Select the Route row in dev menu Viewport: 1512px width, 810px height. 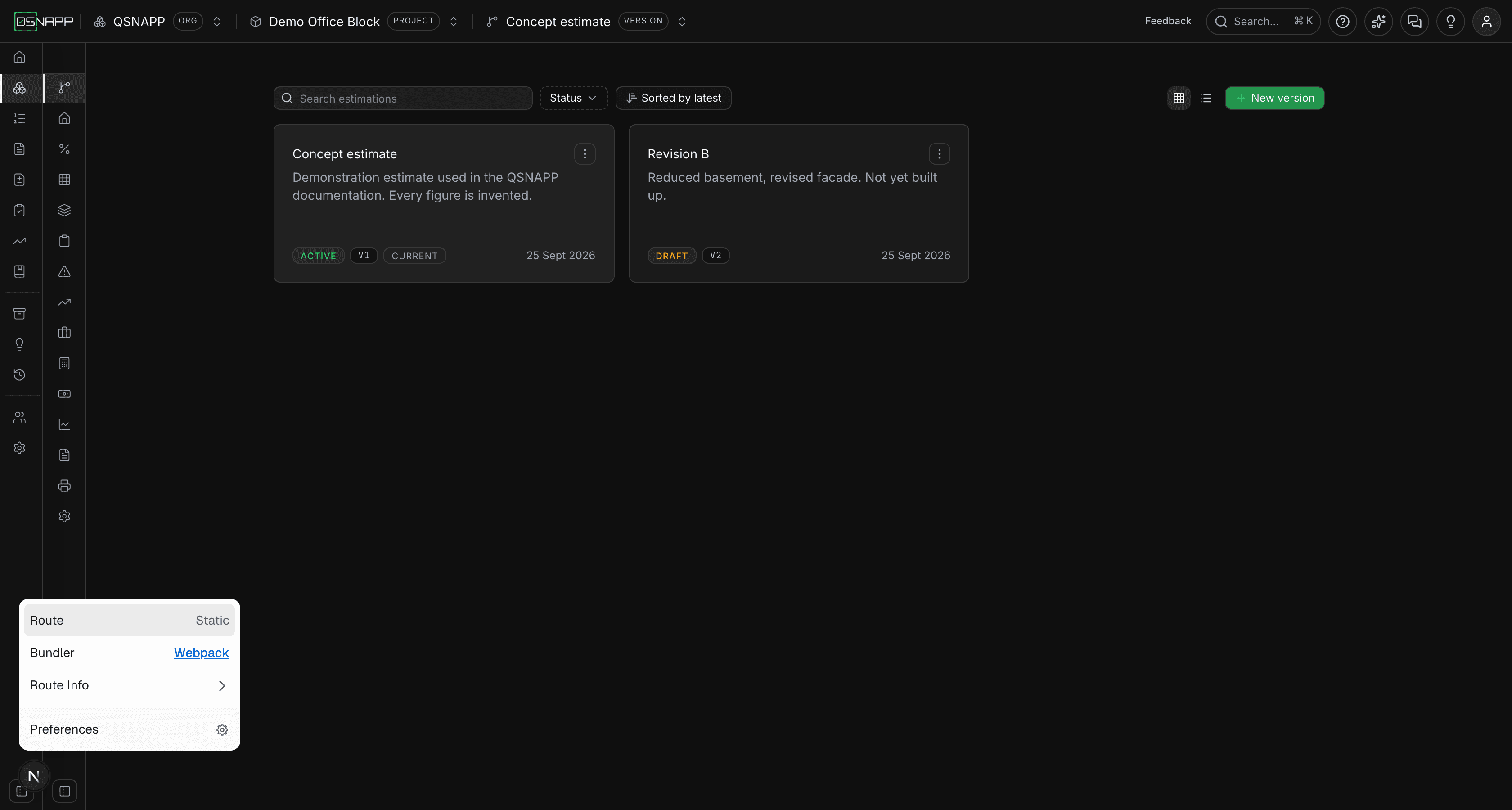click(x=129, y=621)
